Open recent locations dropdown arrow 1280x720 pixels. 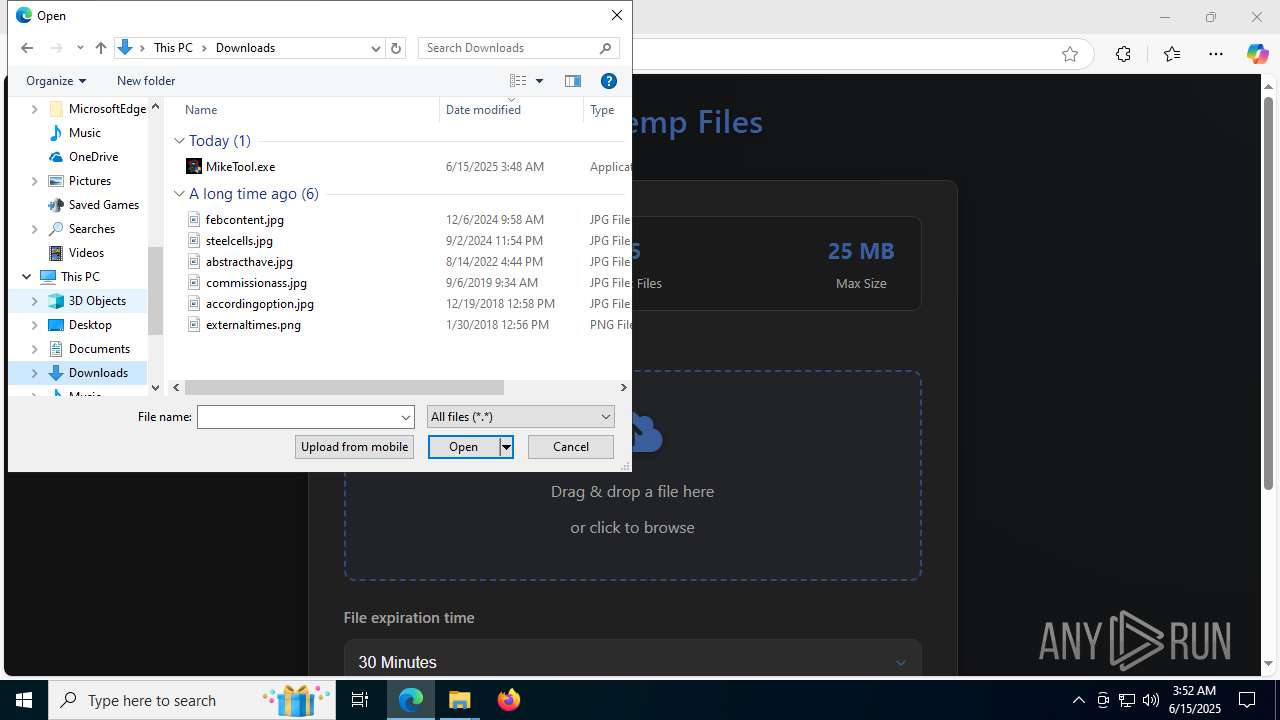pos(80,48)
